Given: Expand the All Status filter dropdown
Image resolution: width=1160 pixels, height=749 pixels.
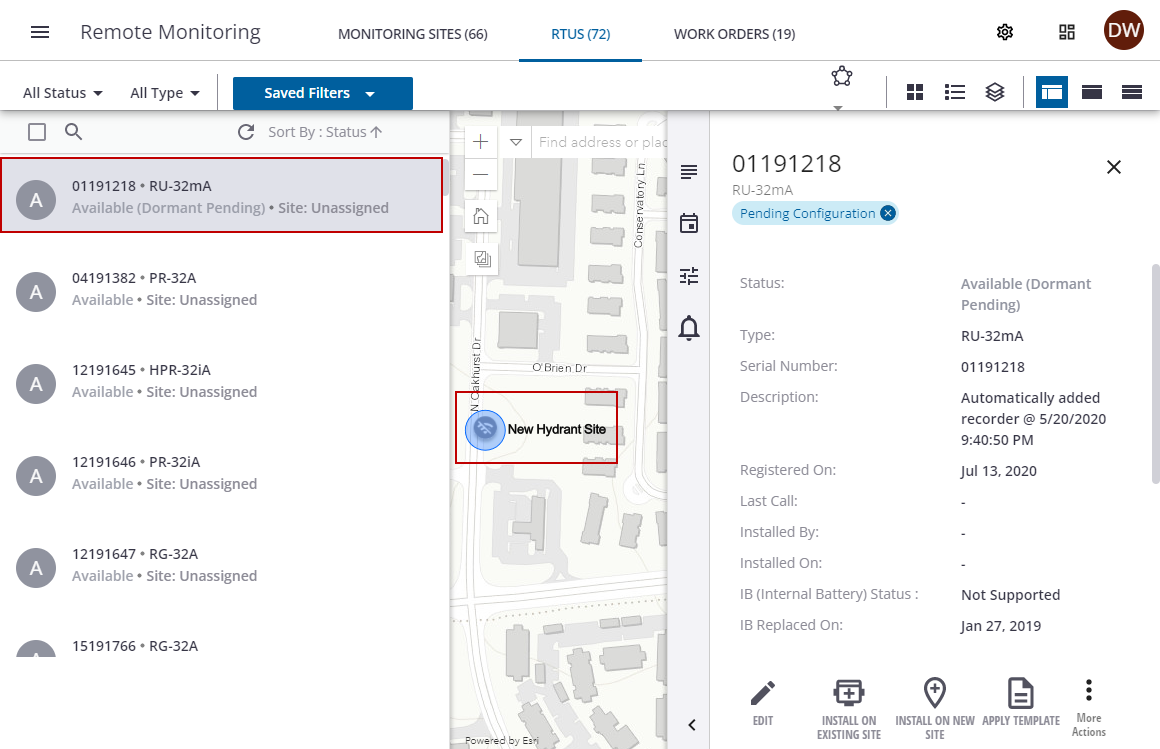Looking at the screenshot, I should click(x=63, y=93).
